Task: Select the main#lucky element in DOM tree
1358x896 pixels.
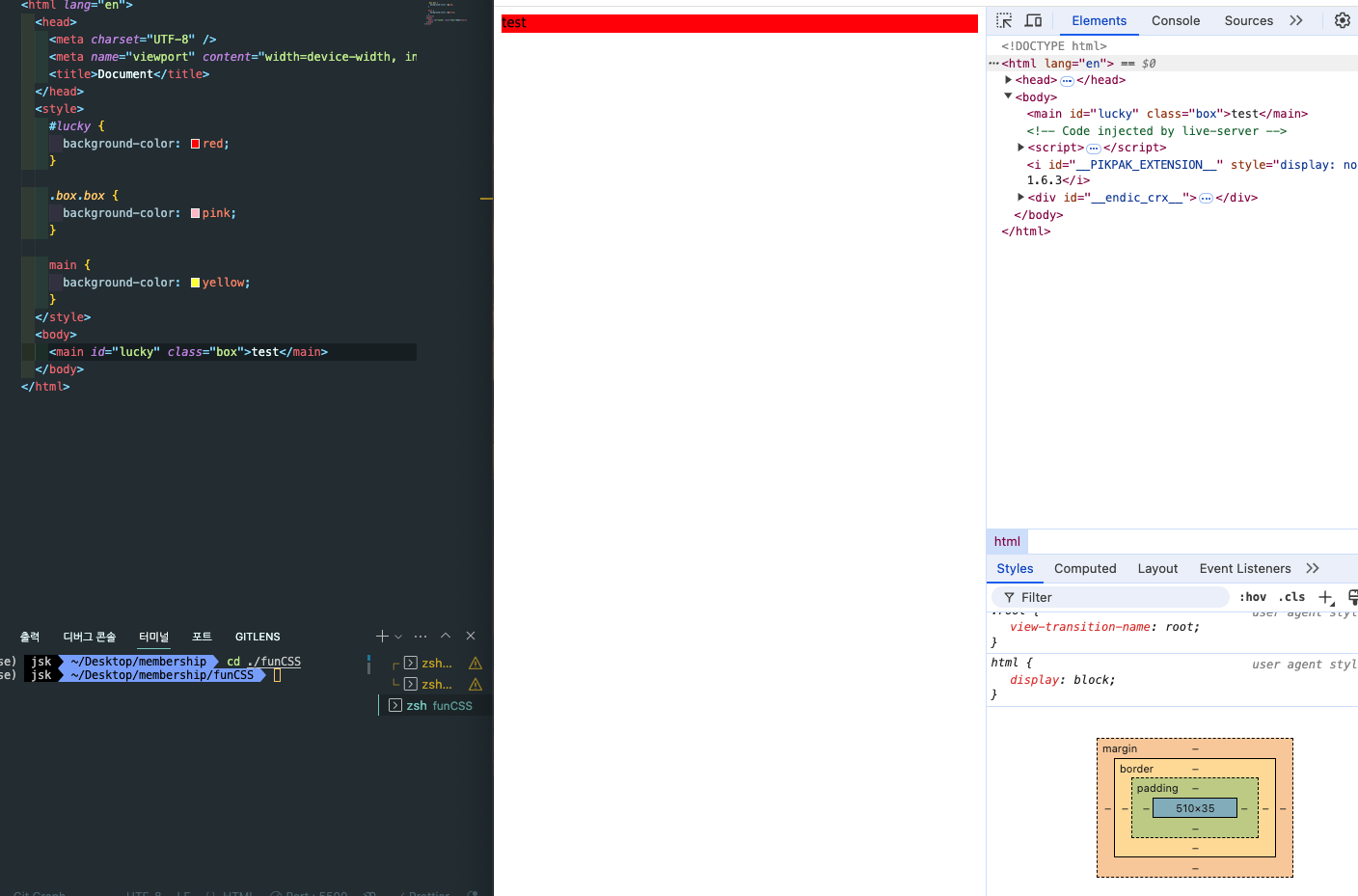Action: 1167,114
